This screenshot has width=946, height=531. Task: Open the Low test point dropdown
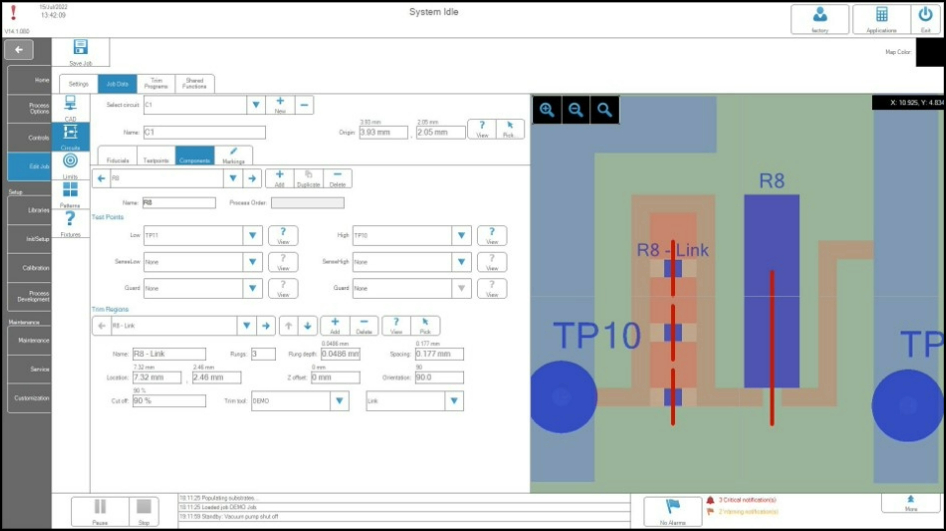pos(255,236)
